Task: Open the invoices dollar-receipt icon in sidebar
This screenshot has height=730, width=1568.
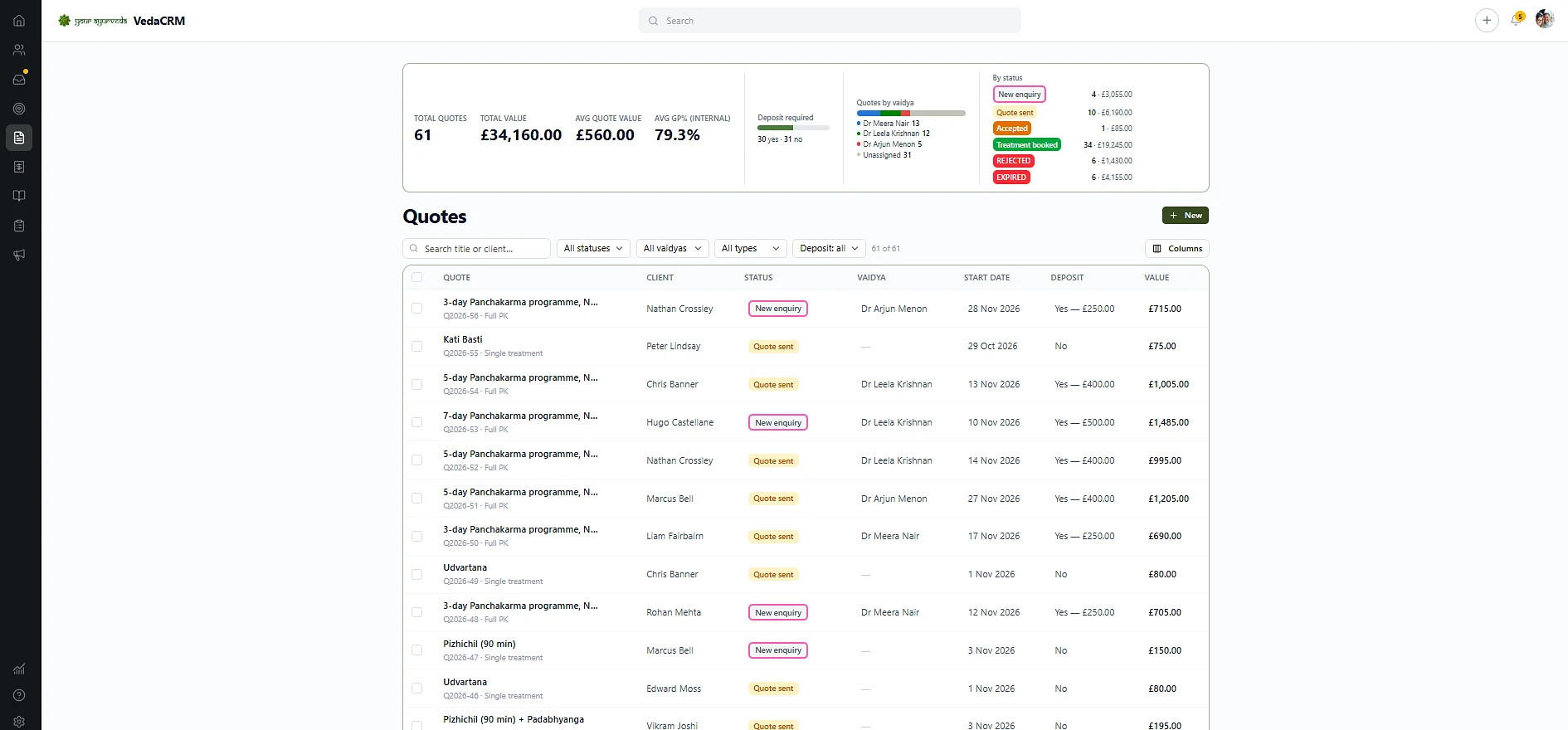Action: tap(19, 167)
